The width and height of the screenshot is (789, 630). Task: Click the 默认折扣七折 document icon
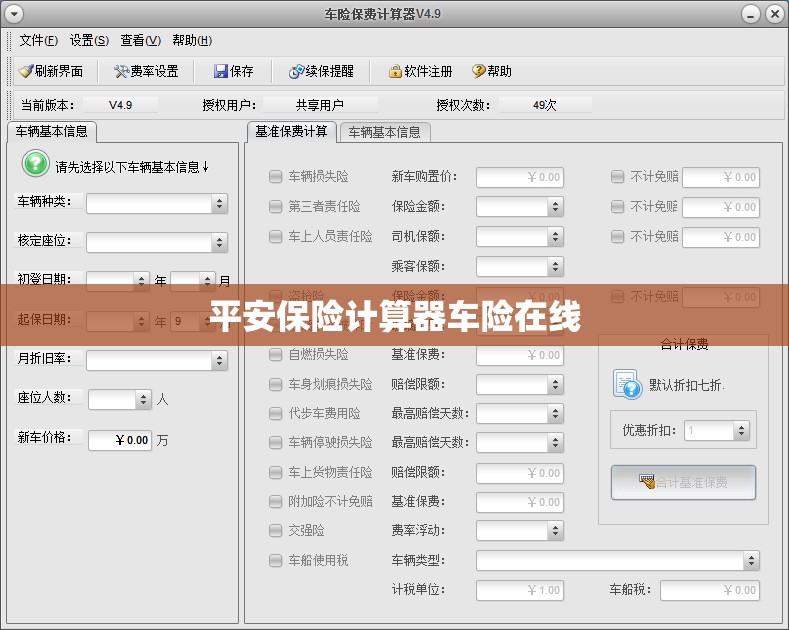click(627, 384)
